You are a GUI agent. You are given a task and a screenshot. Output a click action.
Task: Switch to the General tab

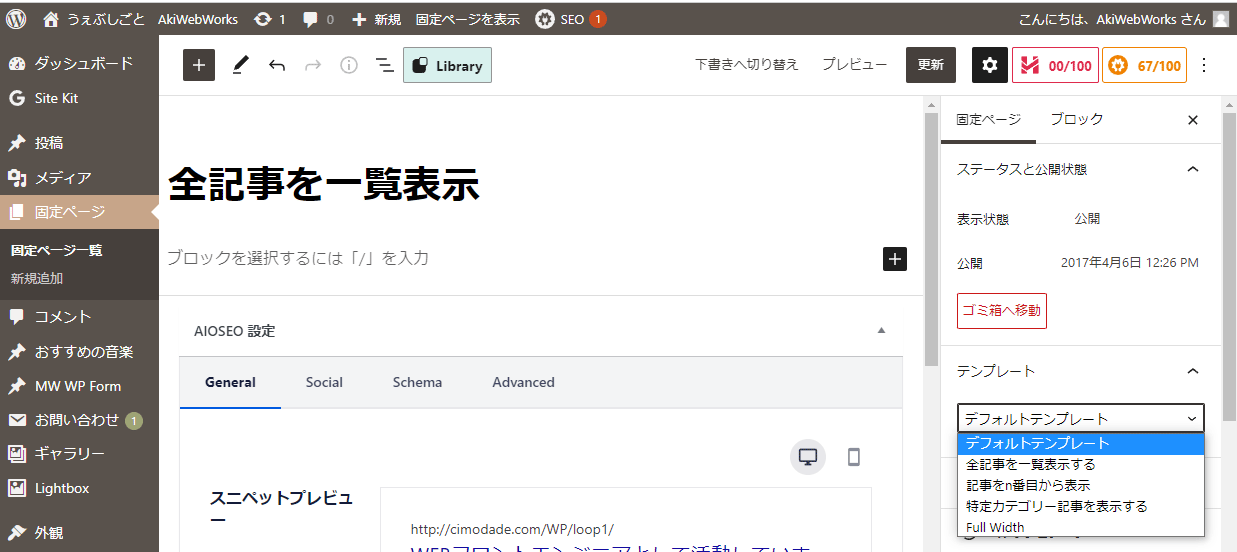tap(230, 382)
